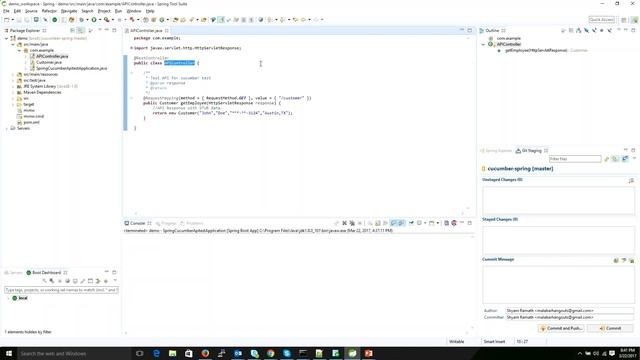Image resolution: width=640 pixels, height=360 pixels.
Task: Click the Maximize icon on Console panel
Action: coord(470,223)
